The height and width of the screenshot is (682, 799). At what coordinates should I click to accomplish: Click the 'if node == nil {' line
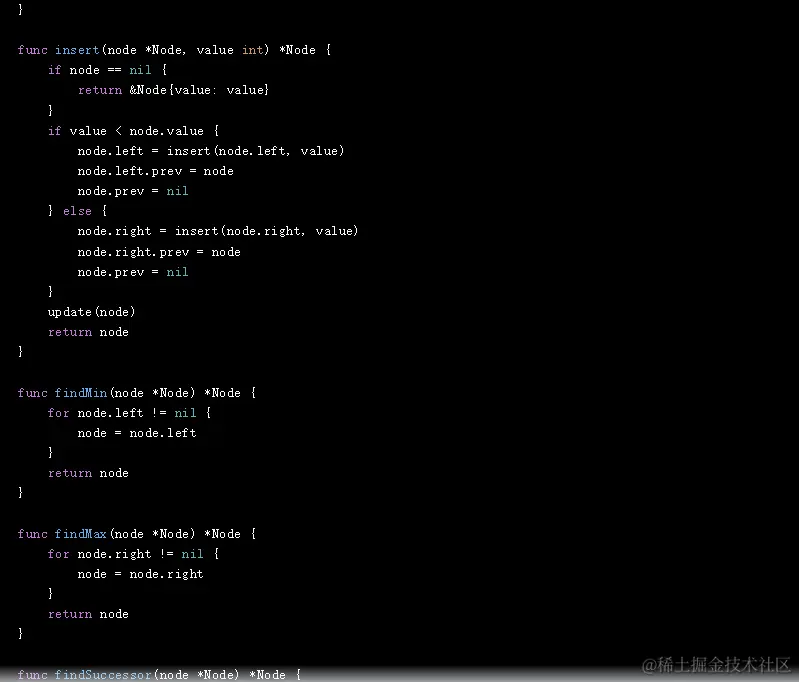point(108,70)
